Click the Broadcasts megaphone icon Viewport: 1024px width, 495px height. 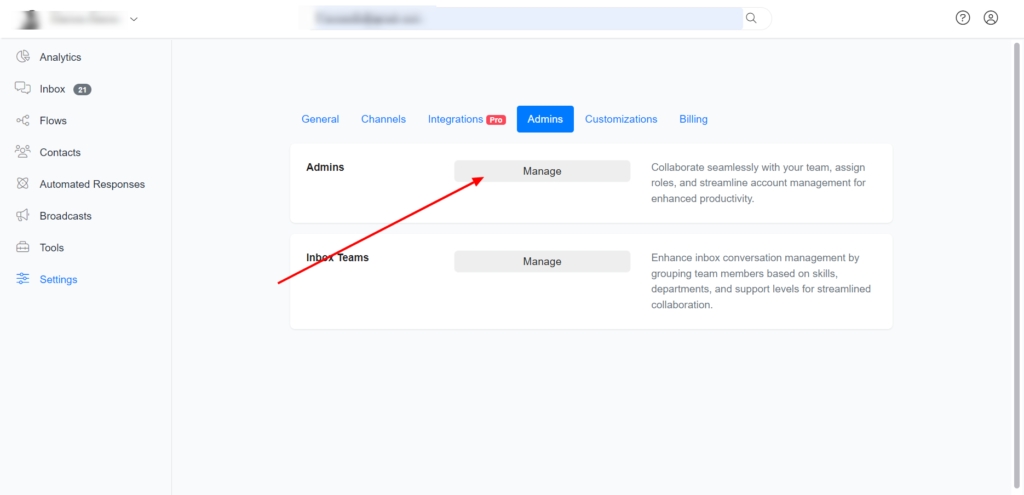pos(23,216)
